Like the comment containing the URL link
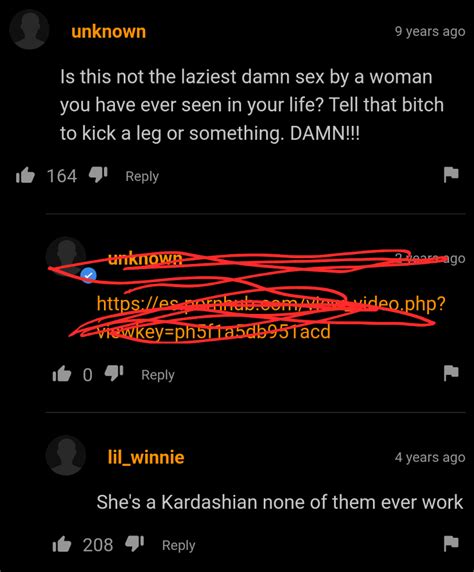Image resolution: width=474 pixels, height=572 pixels. point(61,374)
